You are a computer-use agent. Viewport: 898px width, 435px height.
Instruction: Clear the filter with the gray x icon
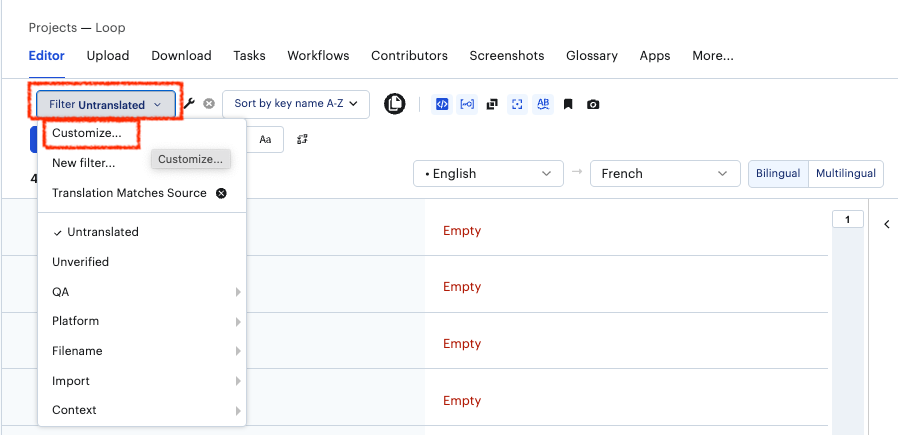tap(209, 104)
